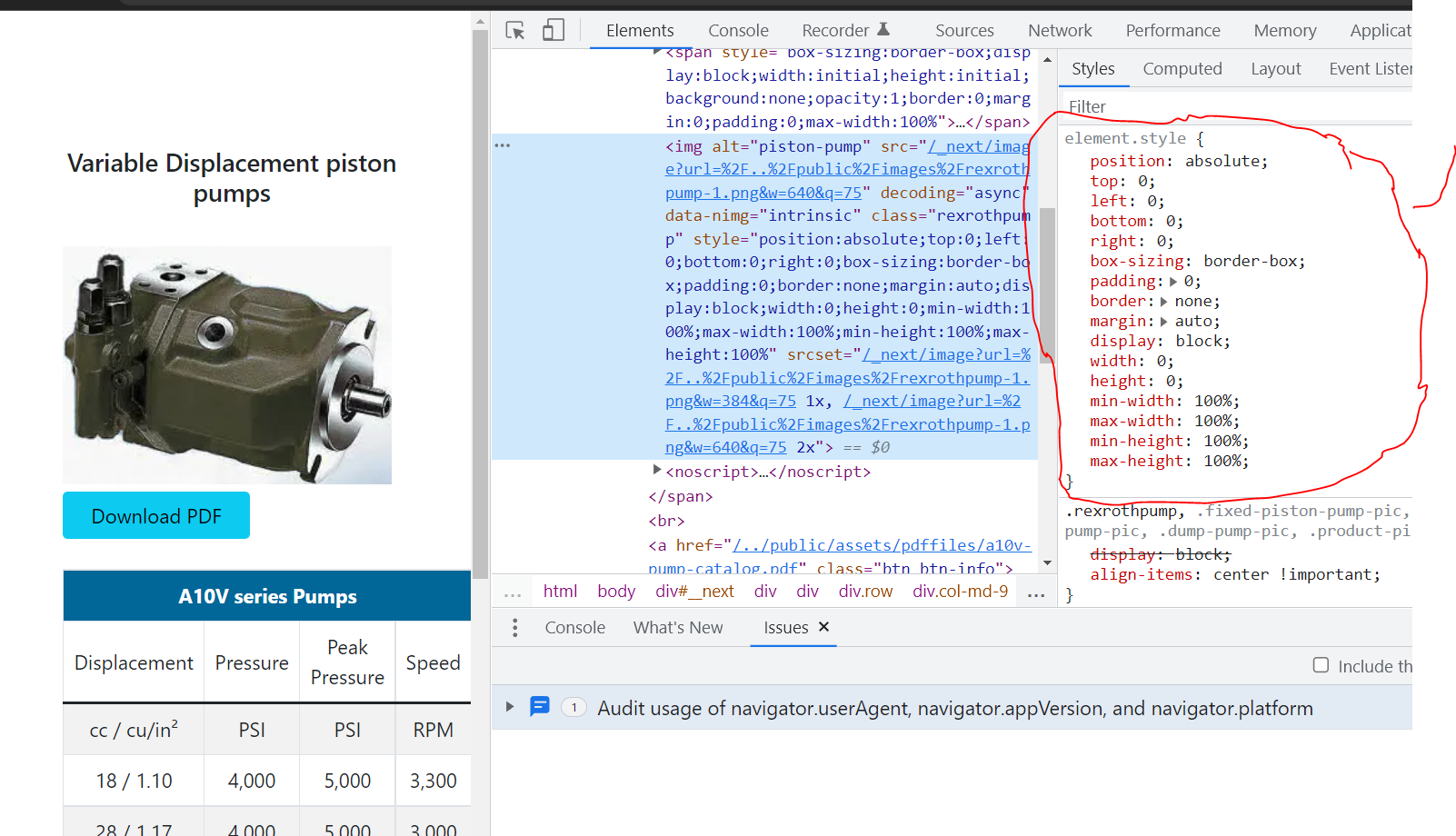Open the drawer's vertical three-dot menu
The image size is (1456, 836).
(x=515, y=627)
